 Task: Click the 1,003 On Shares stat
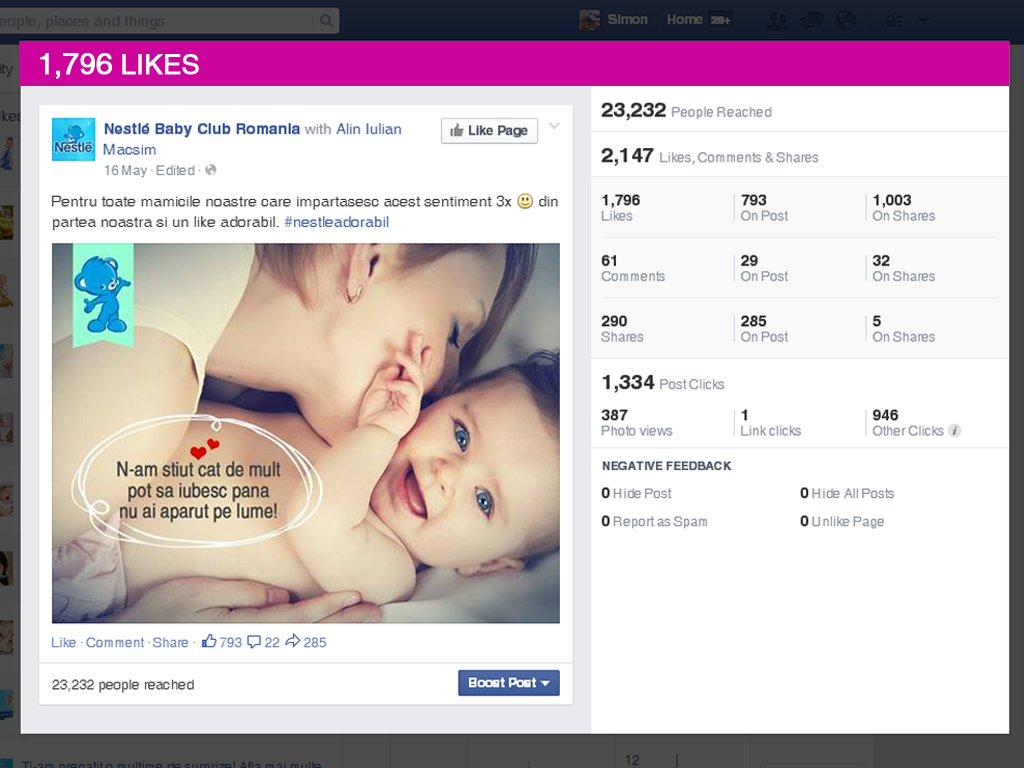pos(903,208)
